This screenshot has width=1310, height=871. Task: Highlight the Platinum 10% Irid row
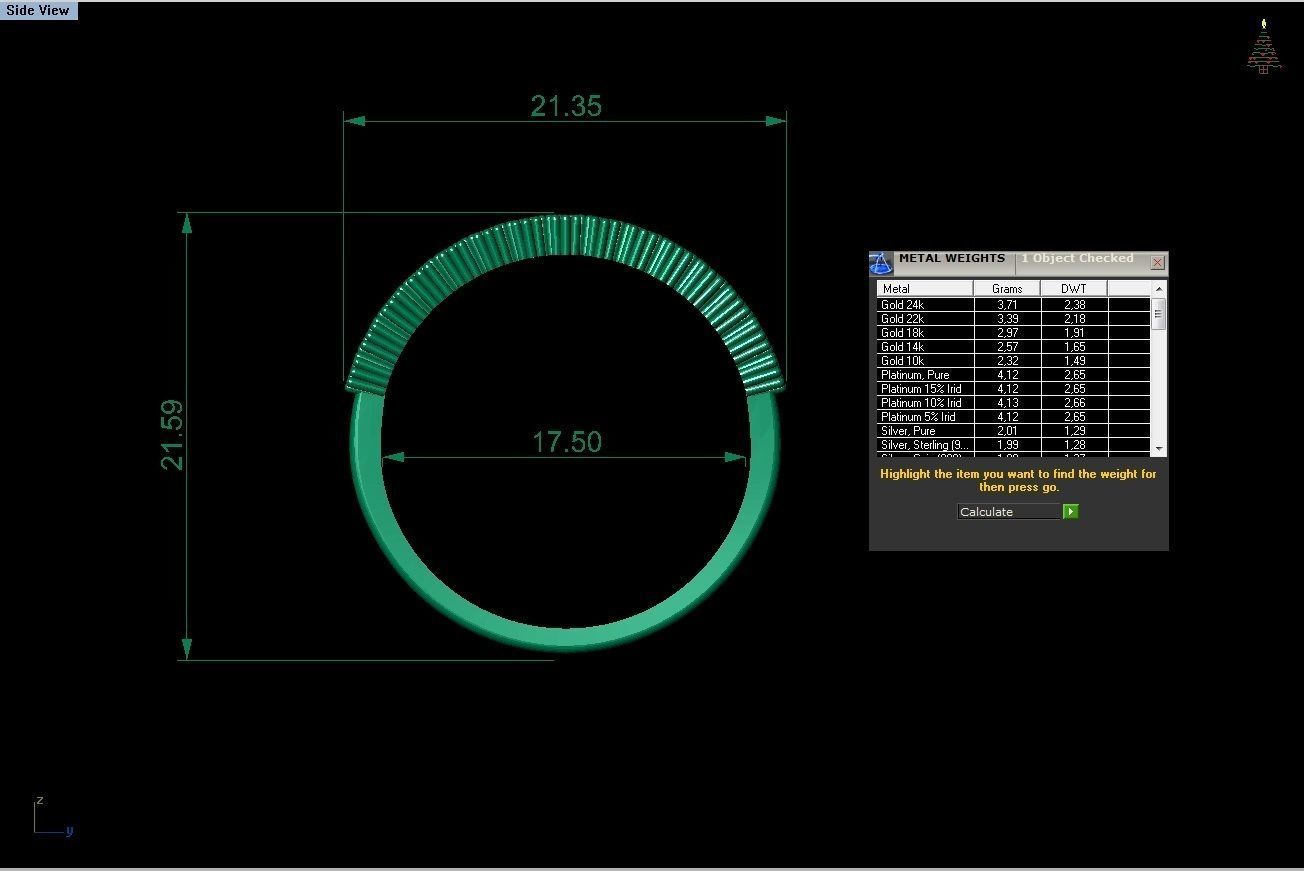coord(1014,403)
